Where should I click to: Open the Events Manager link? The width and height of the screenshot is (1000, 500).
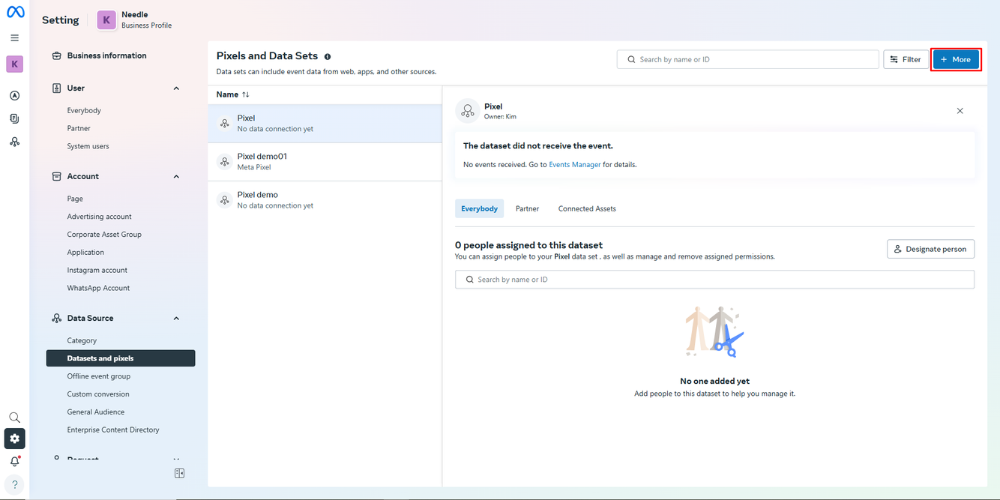[574, 164]
